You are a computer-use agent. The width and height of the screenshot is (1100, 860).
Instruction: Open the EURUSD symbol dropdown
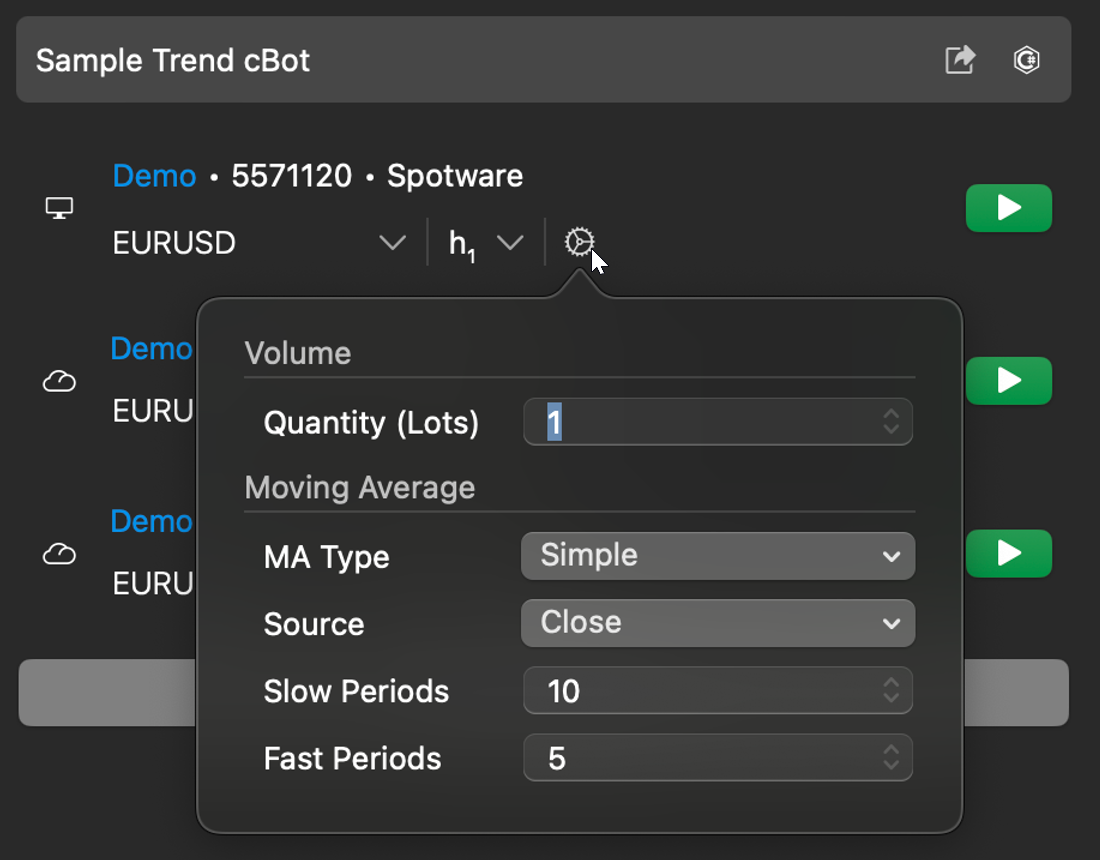click(x=393, y=242)
